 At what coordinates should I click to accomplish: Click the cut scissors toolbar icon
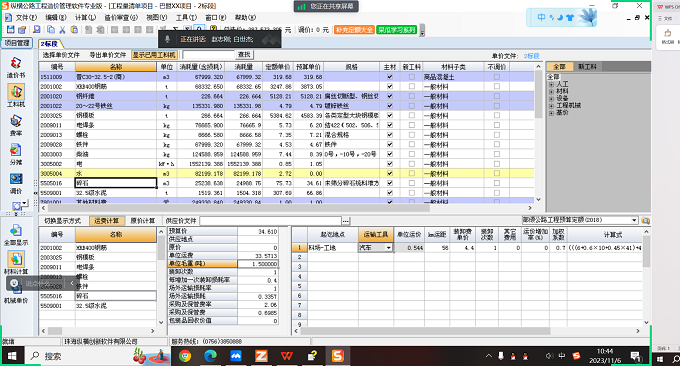(62, 29)
